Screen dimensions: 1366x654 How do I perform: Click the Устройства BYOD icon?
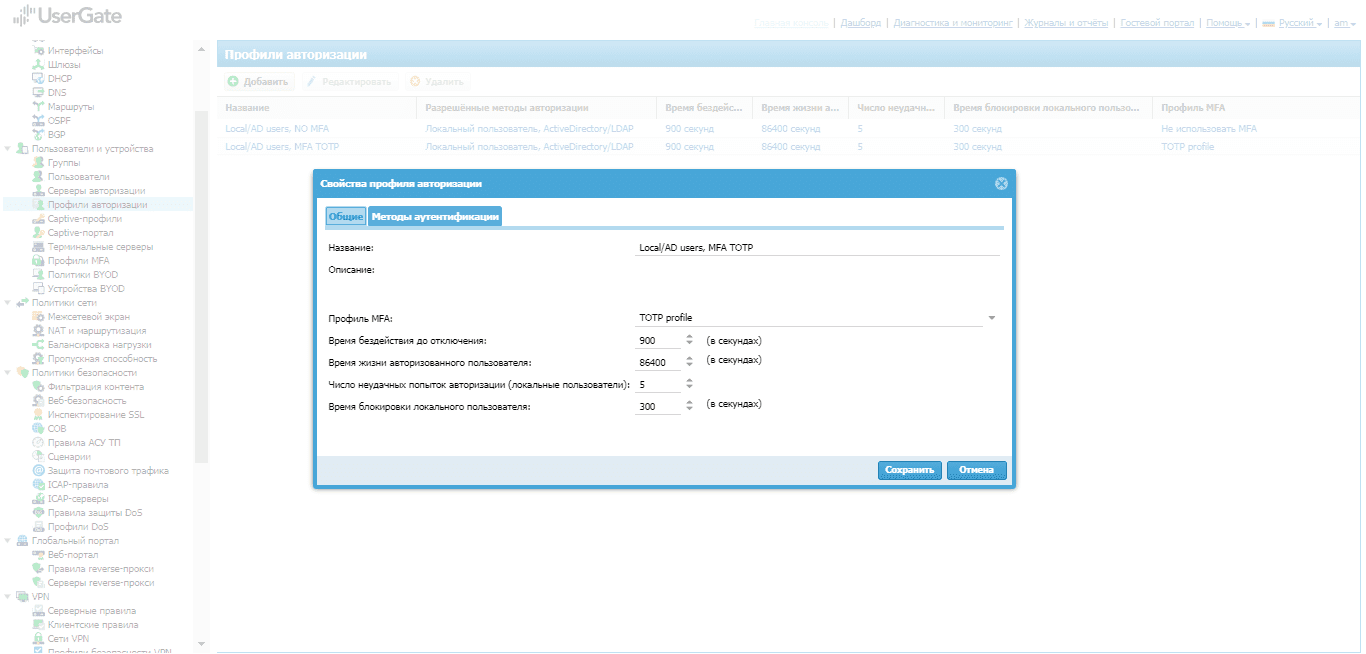(x=39, y=289)
